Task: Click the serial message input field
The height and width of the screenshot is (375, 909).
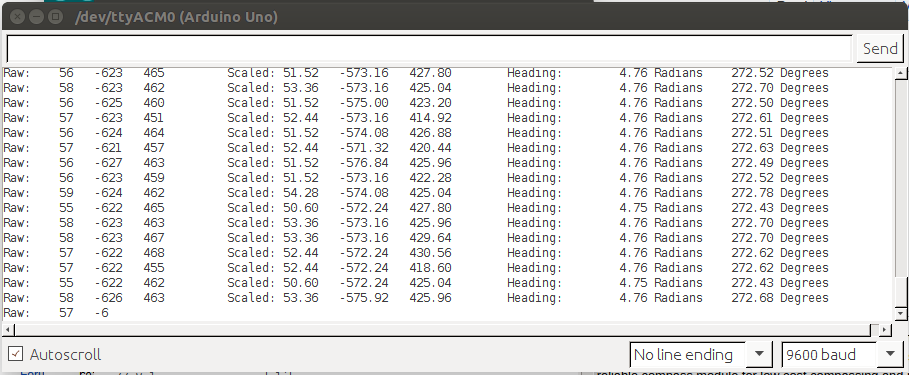Action: (x=430, y=49)
